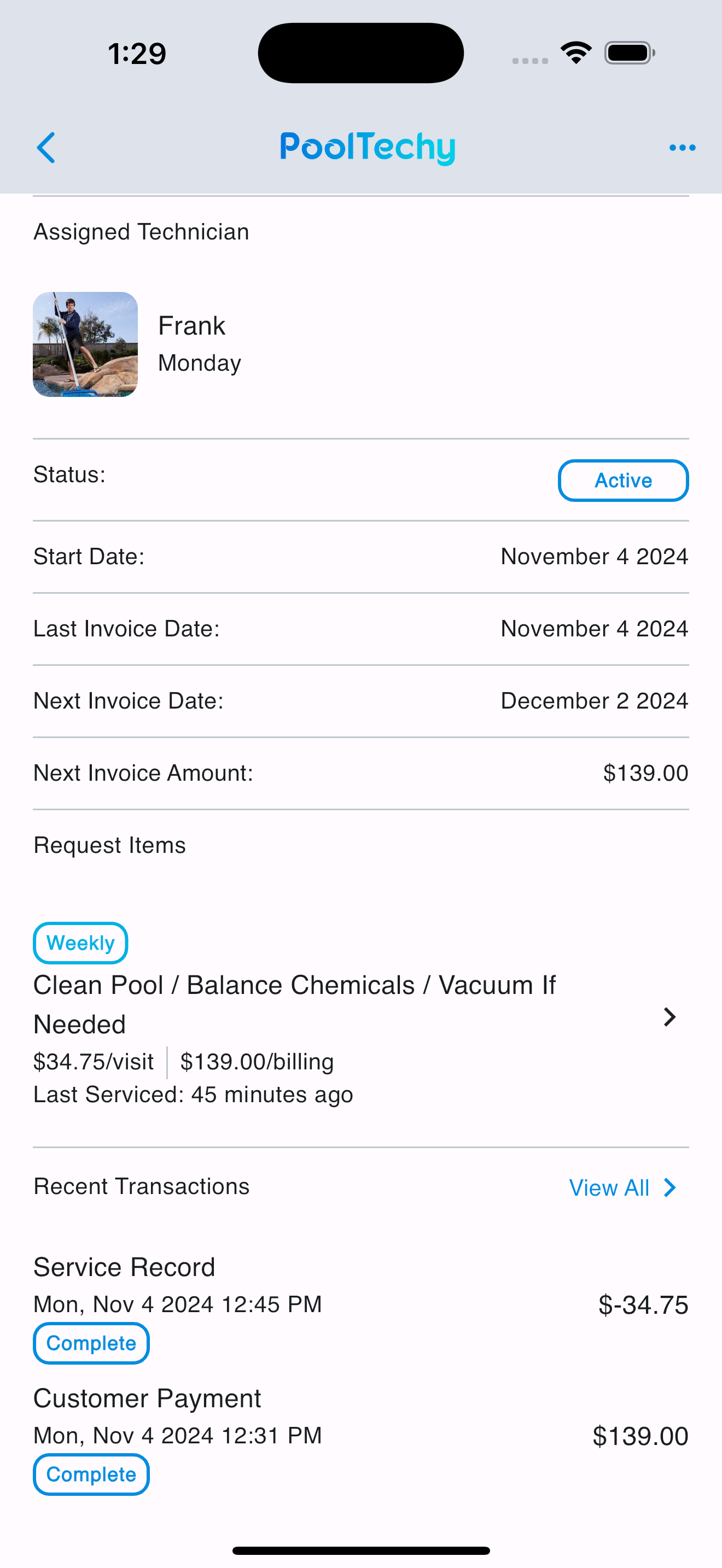
Task: Tap Complete badge under Service Record
Action: click(91, 1343)
